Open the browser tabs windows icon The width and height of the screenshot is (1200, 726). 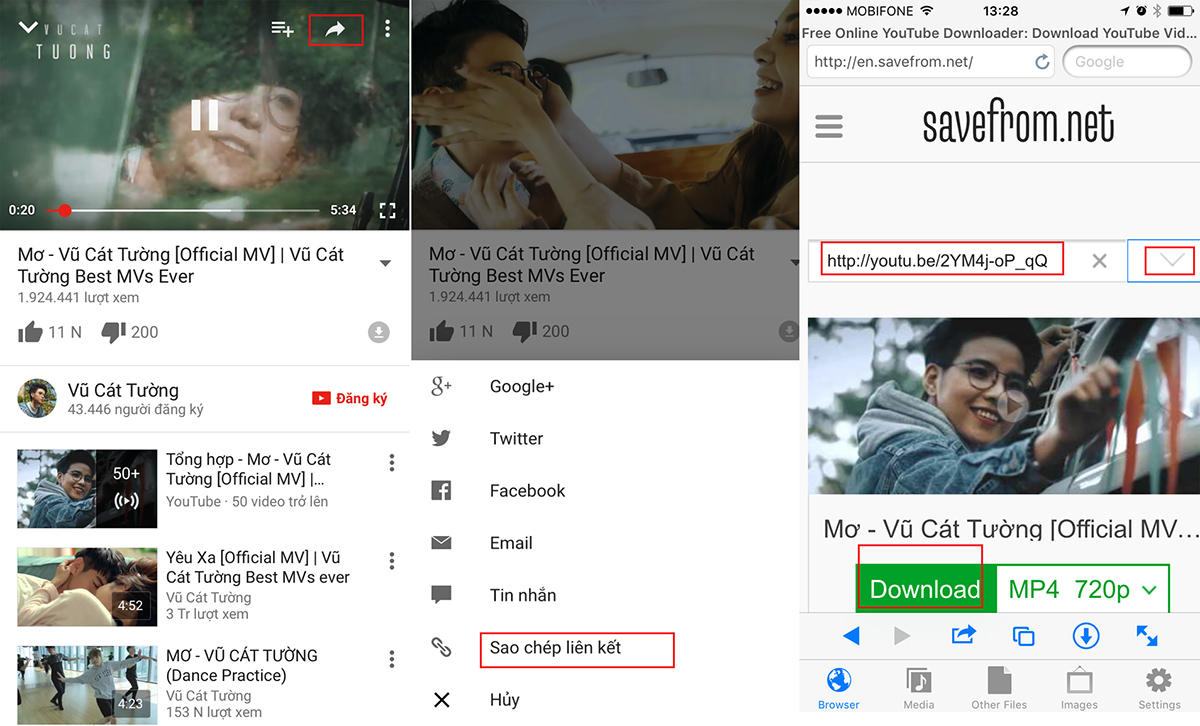1023,636
